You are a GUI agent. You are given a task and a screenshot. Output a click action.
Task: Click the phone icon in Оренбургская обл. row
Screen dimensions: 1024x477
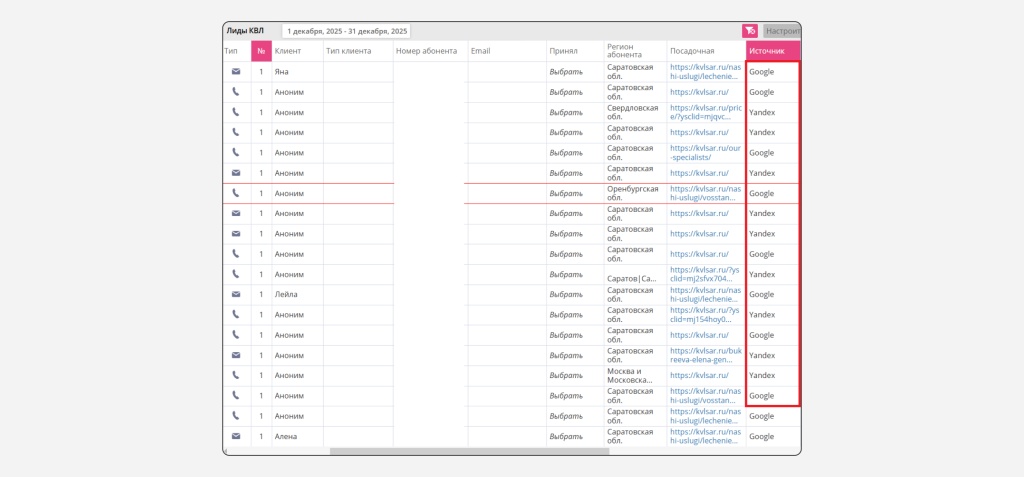(236, 193)
